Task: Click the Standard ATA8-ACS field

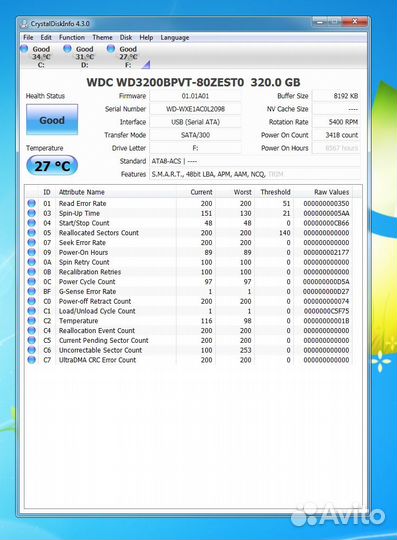Action: click(x=255, y=161)
